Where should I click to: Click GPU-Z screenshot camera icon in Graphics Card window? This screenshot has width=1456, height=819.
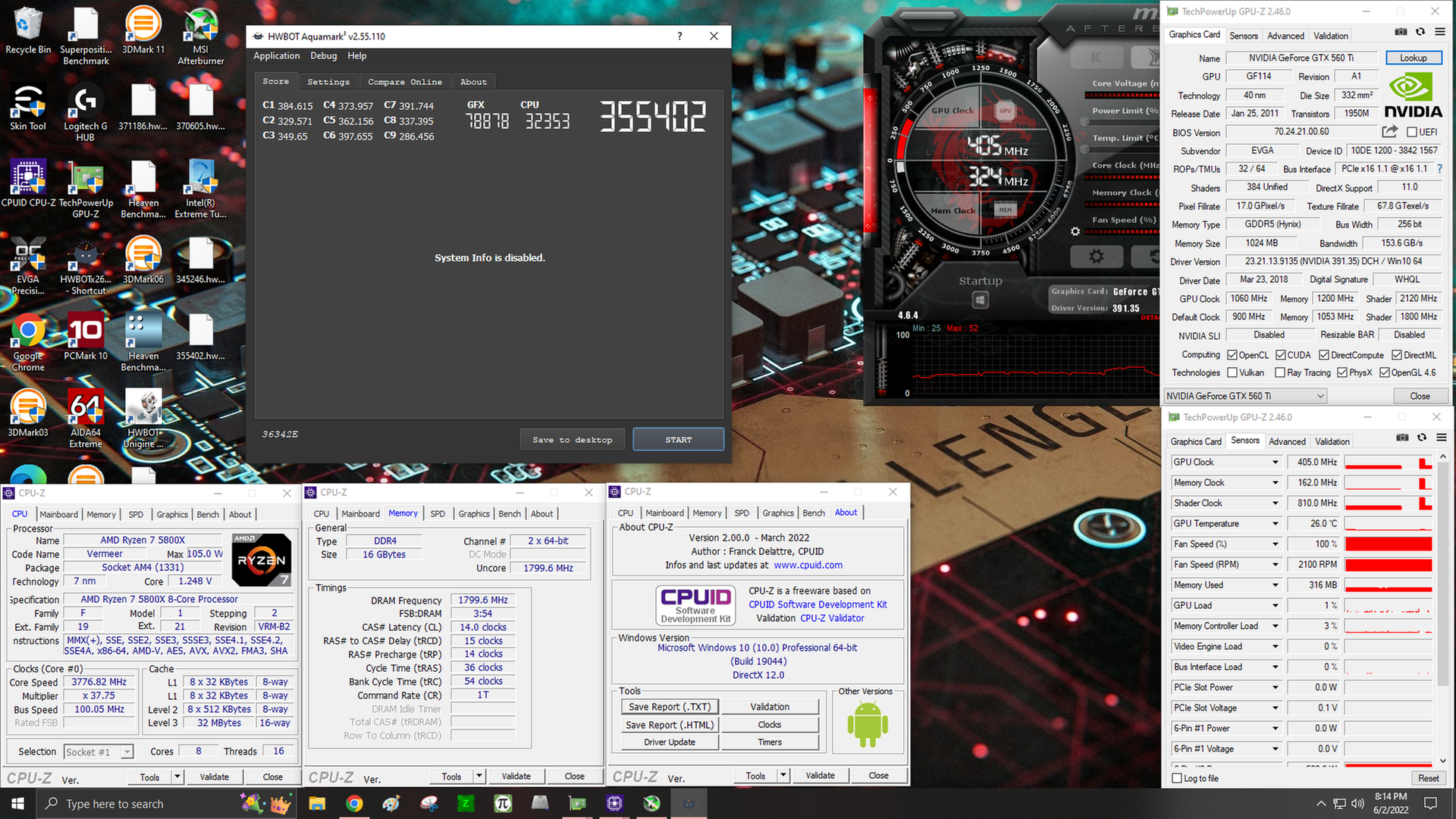[x=1401, y=32]
